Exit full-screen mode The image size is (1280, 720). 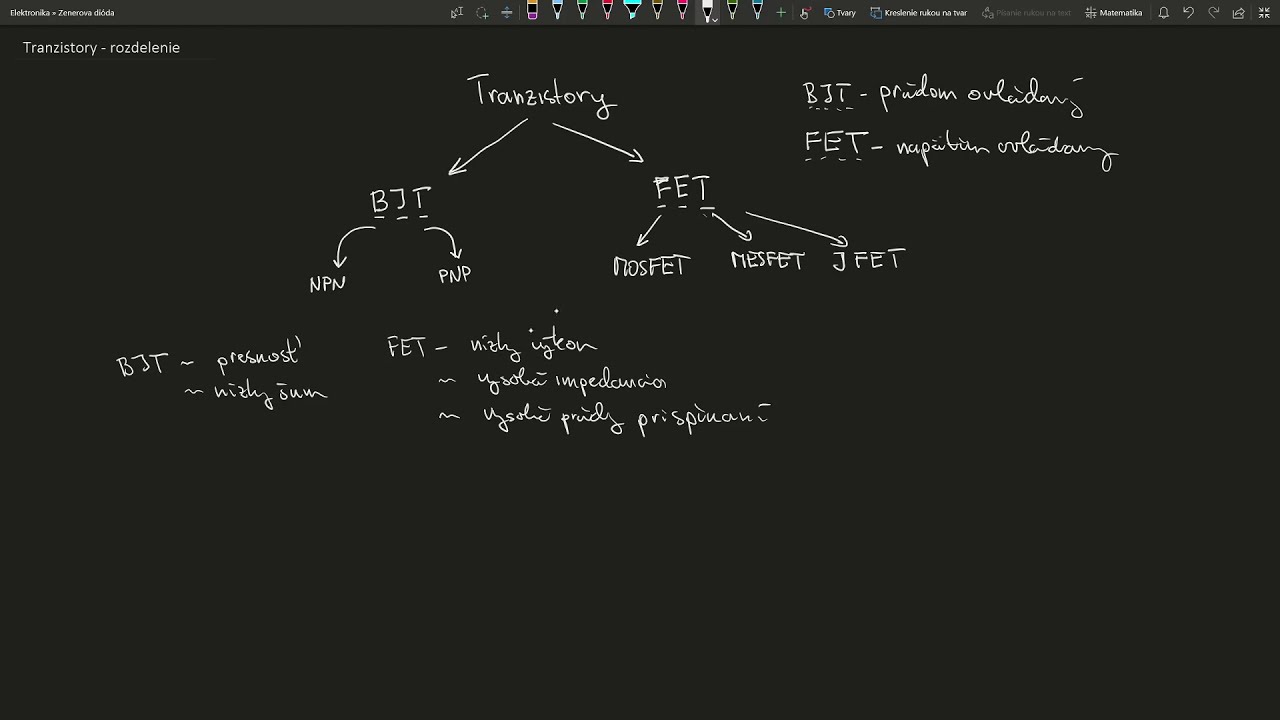tap(1263, 13)
